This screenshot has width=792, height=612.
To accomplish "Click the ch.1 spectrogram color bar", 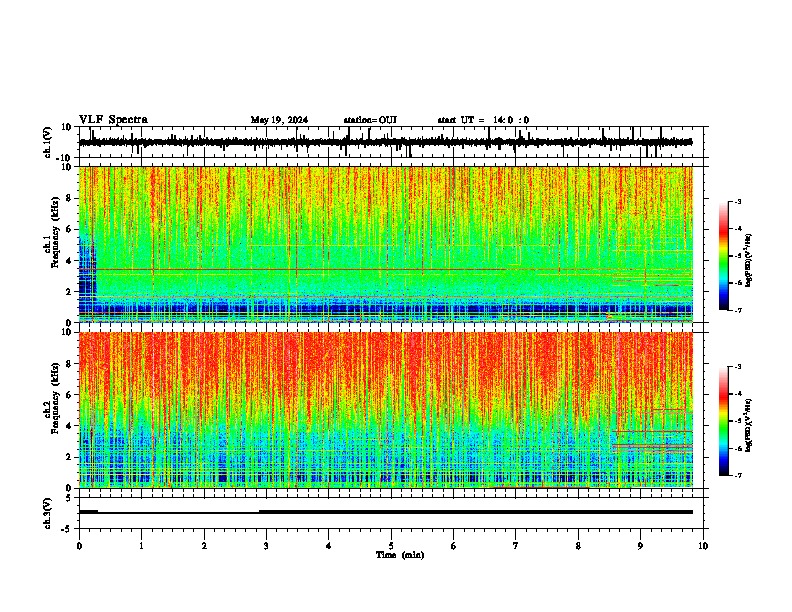I will coord(723,256).
